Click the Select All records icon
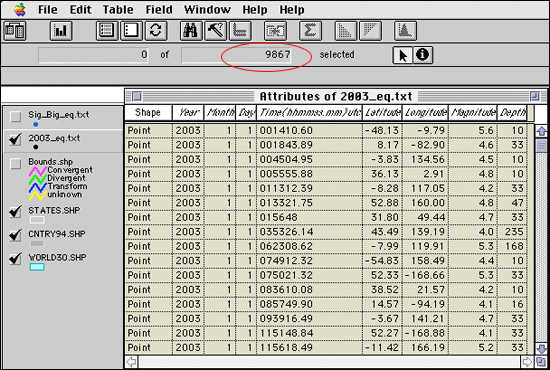550x370 pixels. point(107,31)
